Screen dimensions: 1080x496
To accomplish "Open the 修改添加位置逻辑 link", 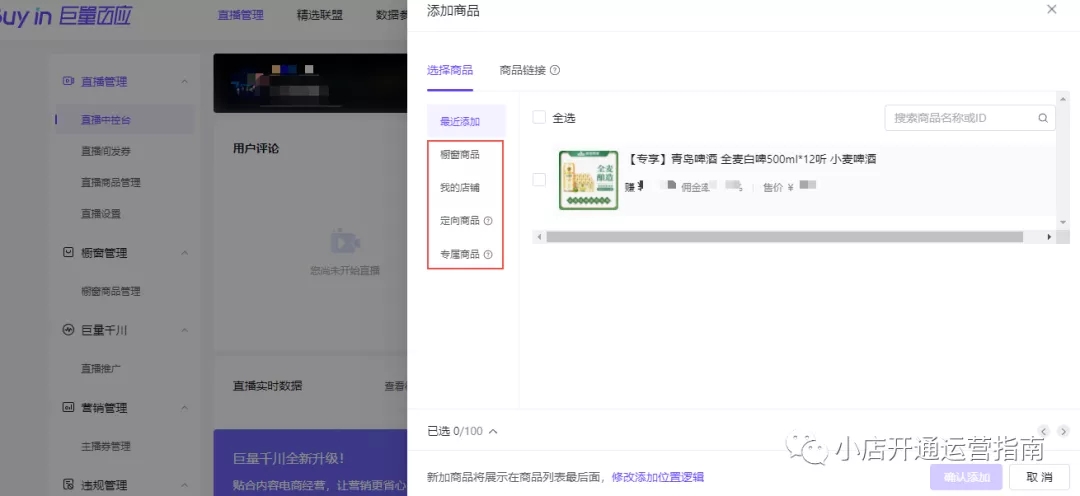I will [658, 477].
